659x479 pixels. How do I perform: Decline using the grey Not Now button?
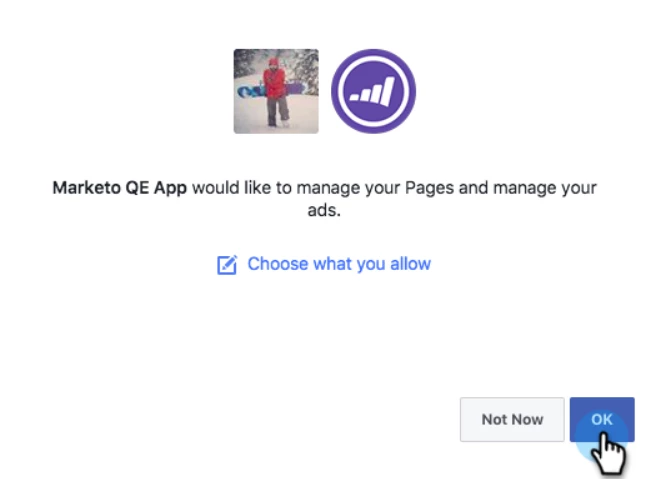coord(512,419)
